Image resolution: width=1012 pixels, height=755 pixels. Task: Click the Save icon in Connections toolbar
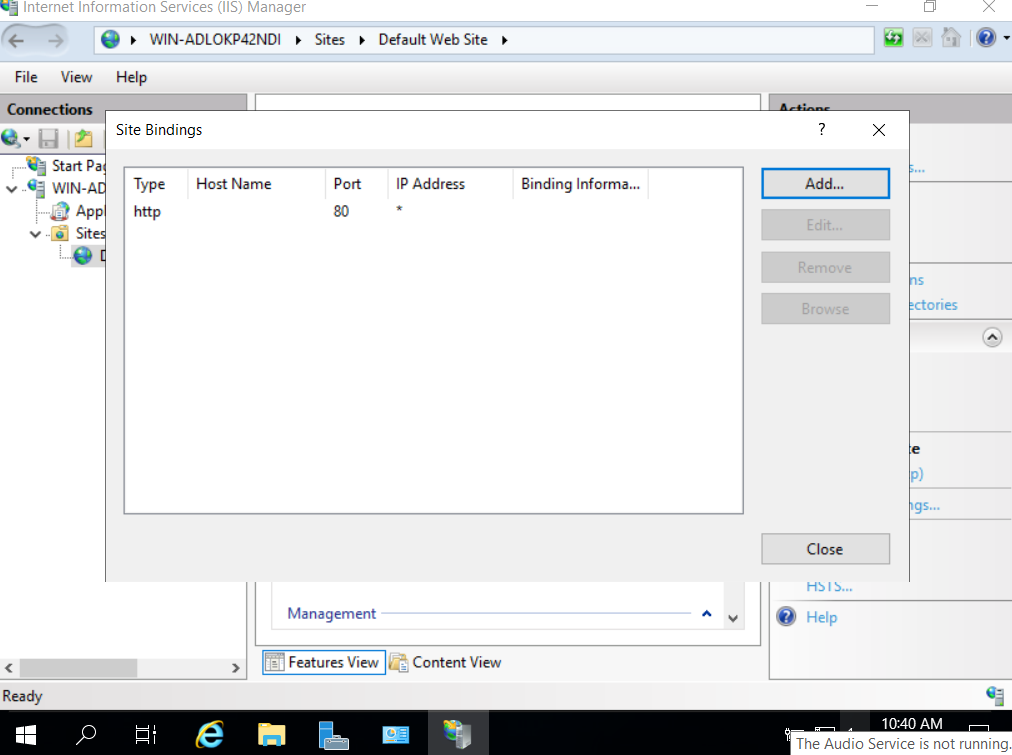click(x=48, y=139)
